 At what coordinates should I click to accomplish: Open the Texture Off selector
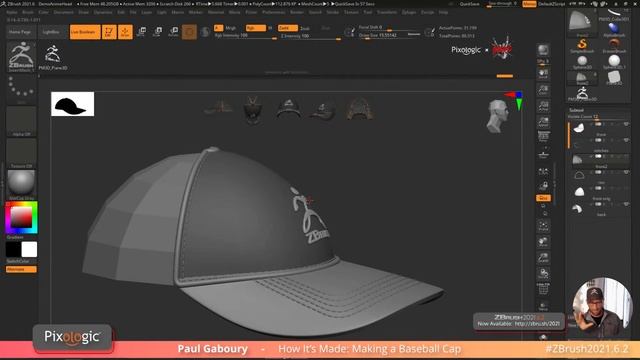pyautogui.click(x=21, y=153)
